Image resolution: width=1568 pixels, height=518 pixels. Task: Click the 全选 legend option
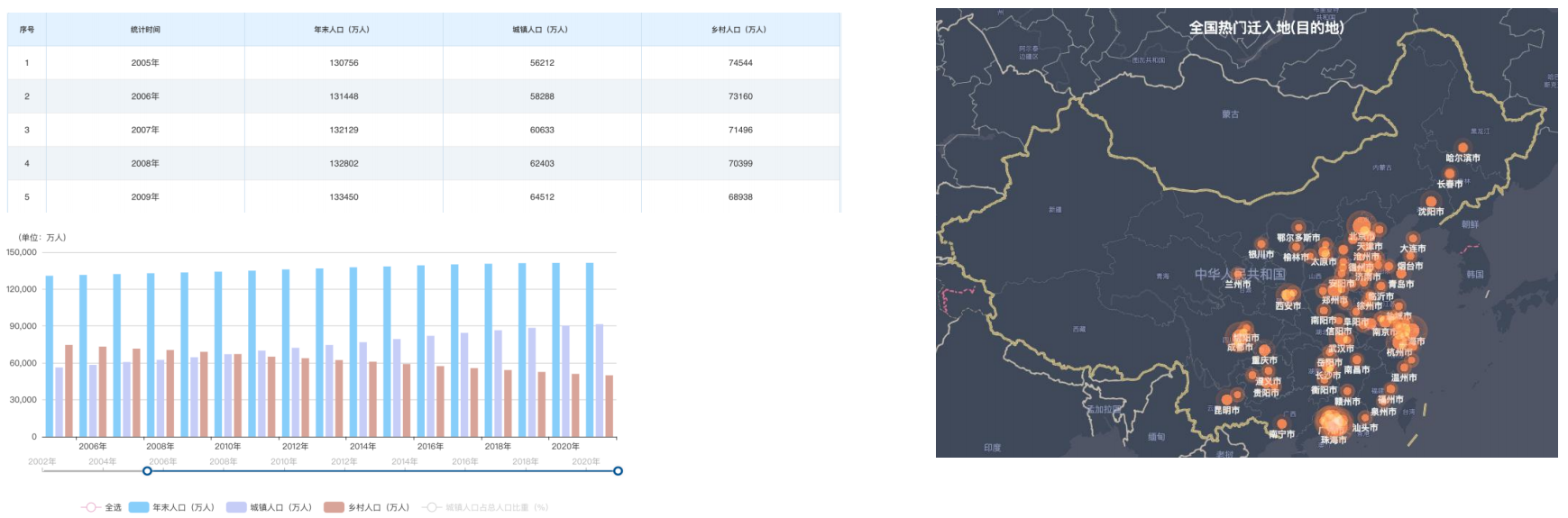(102, 507)
